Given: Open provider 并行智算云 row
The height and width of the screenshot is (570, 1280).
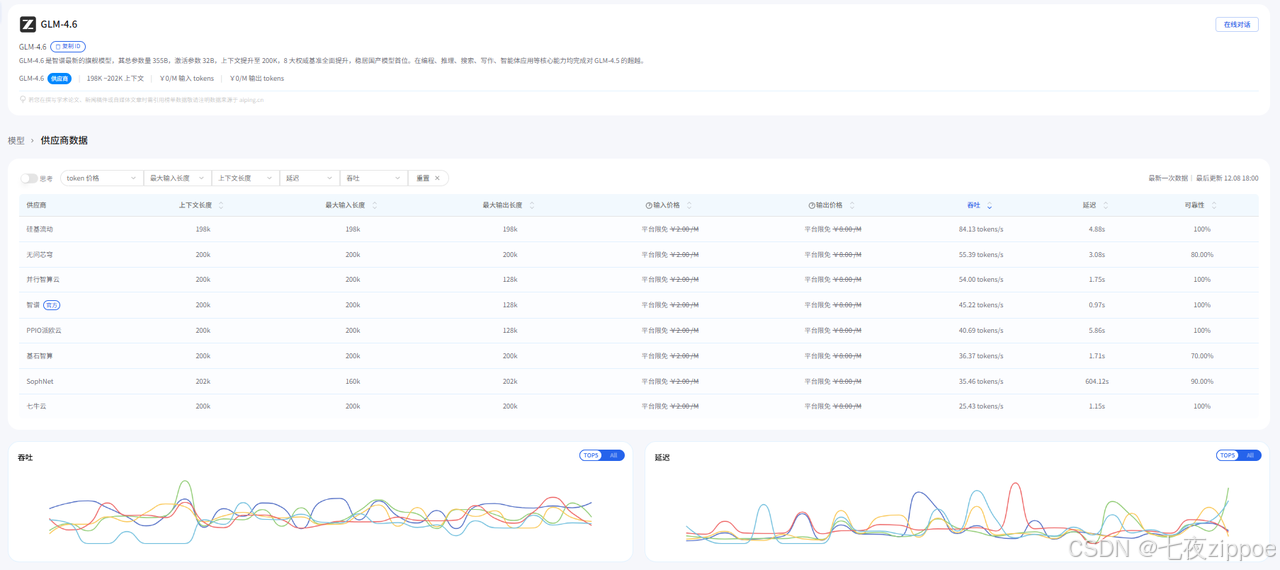Looking at the screenshot, I should [639, 279].
